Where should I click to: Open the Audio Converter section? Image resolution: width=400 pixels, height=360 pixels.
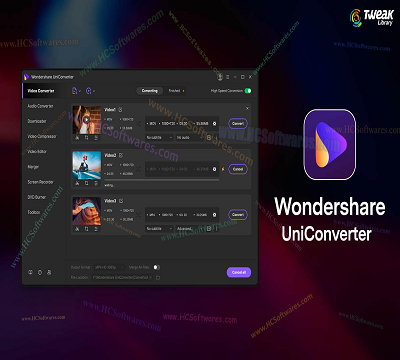coord(40,106)
